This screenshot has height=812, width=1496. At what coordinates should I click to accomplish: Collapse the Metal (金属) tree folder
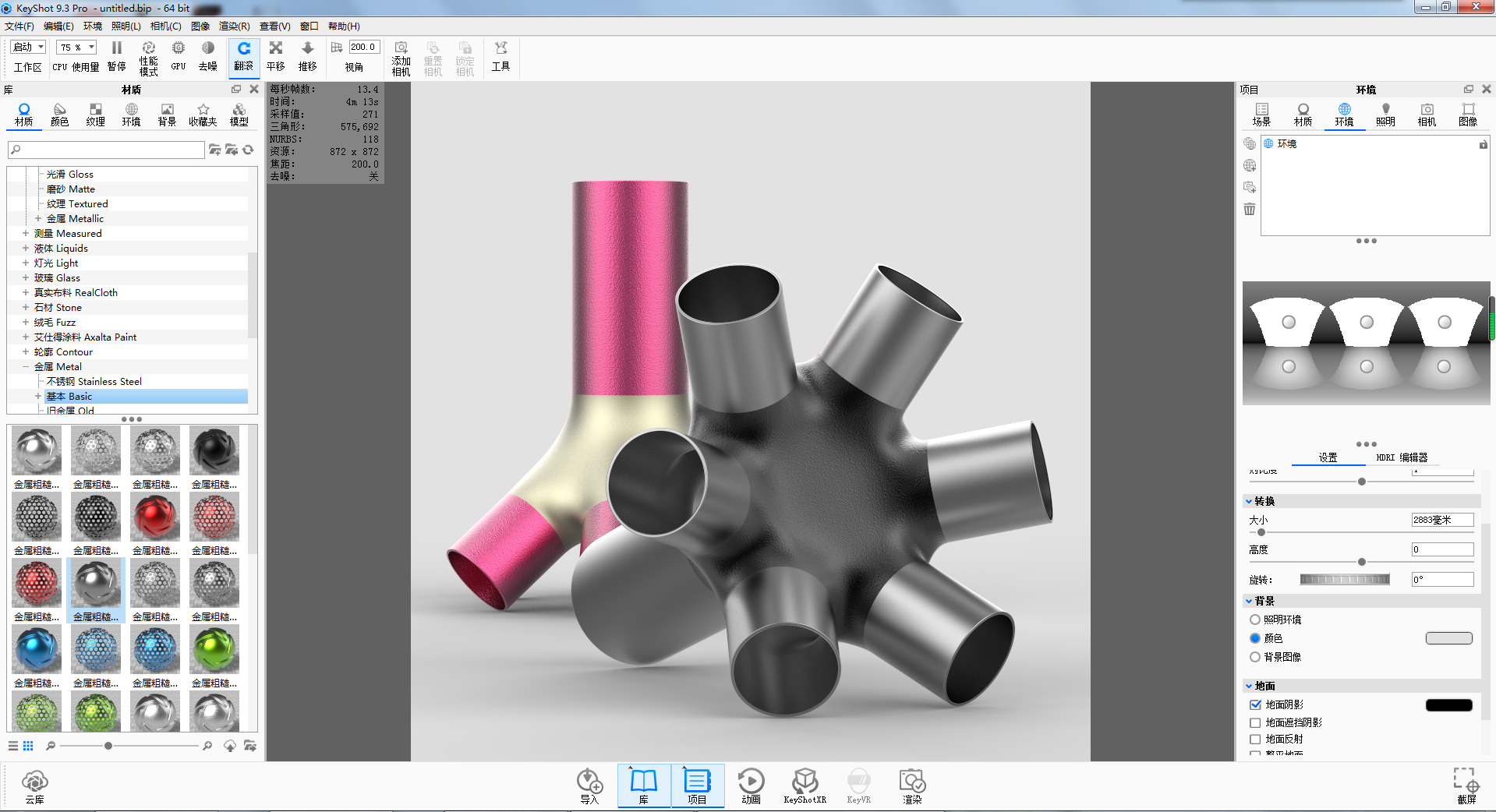[x=26, y=367]
